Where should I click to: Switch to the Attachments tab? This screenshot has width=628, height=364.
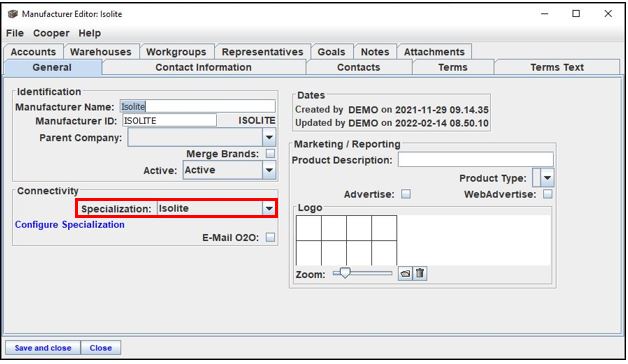click(x=434, y=52)
